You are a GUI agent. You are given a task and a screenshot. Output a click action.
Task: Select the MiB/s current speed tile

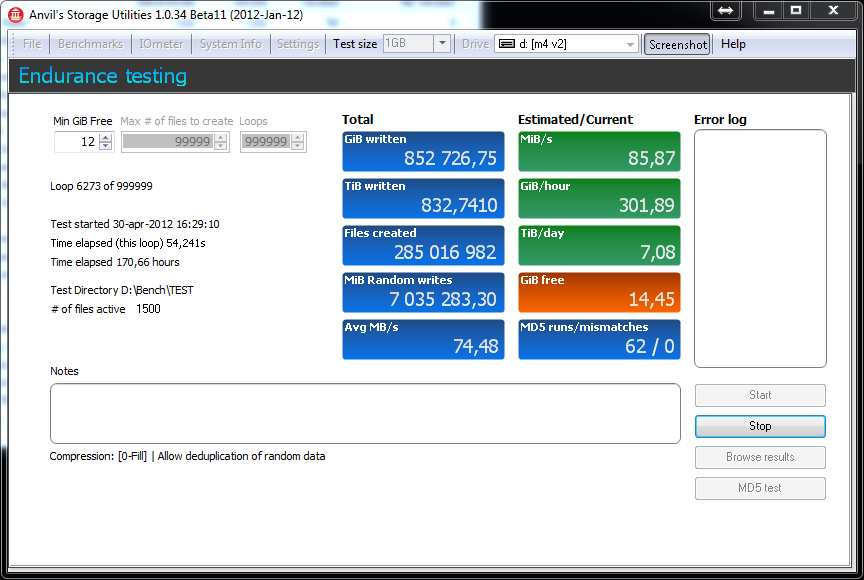tap(599, 151)
